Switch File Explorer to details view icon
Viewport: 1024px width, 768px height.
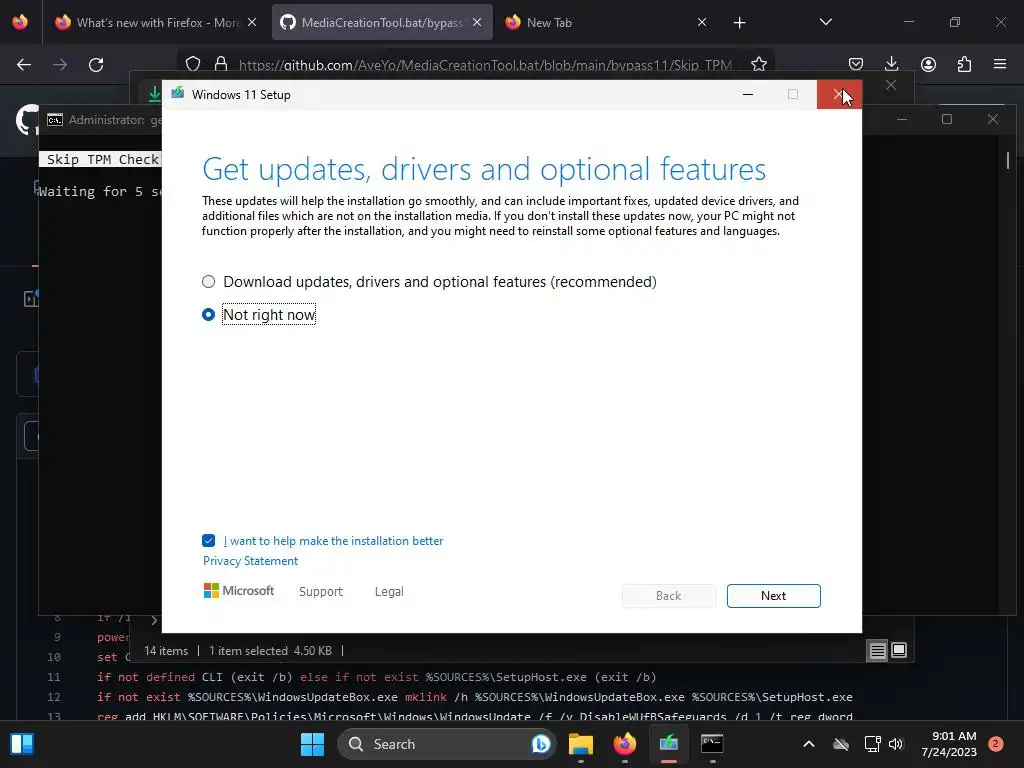click(x=877, y=650)
